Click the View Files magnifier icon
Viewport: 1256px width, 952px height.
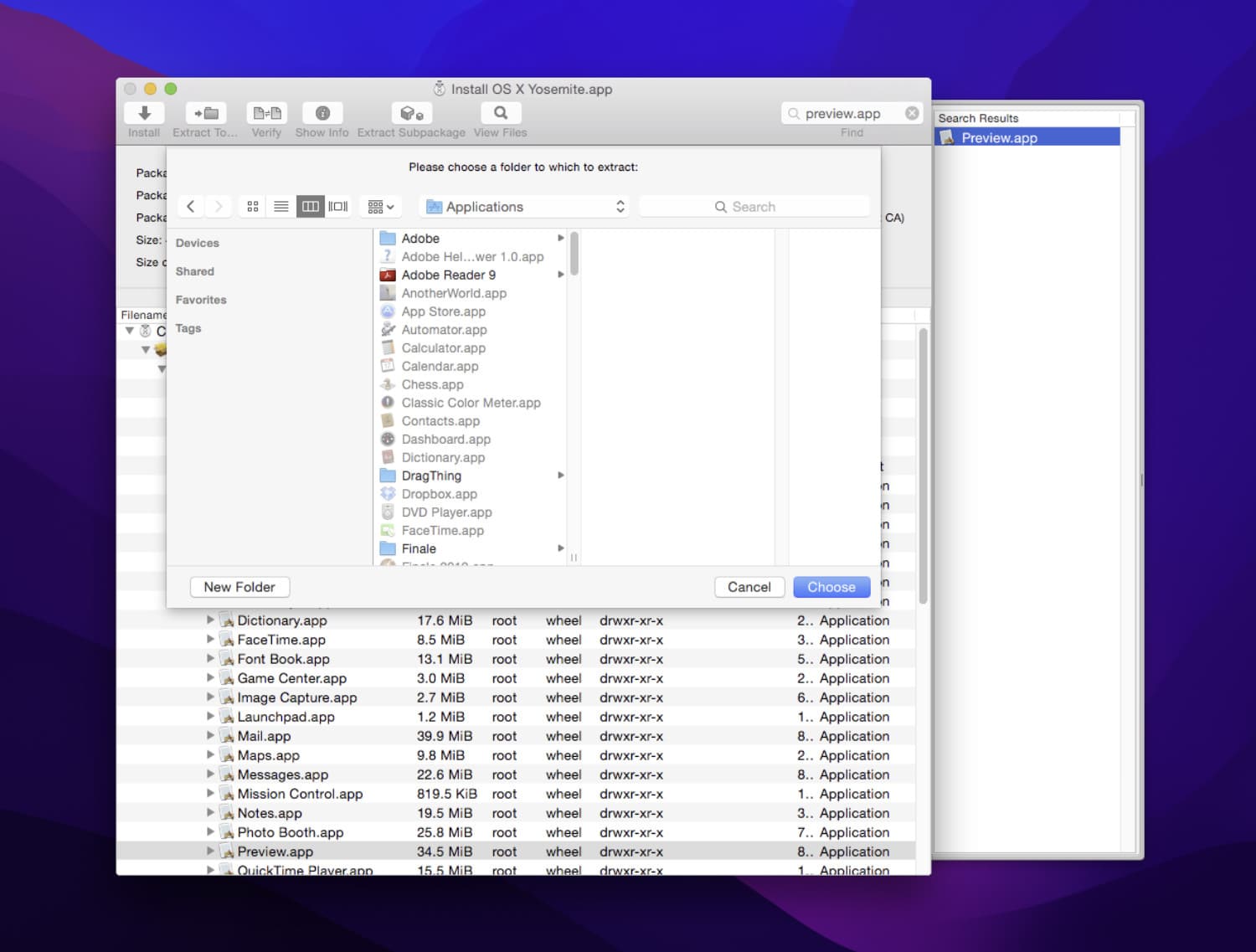[x=501, y=113]
